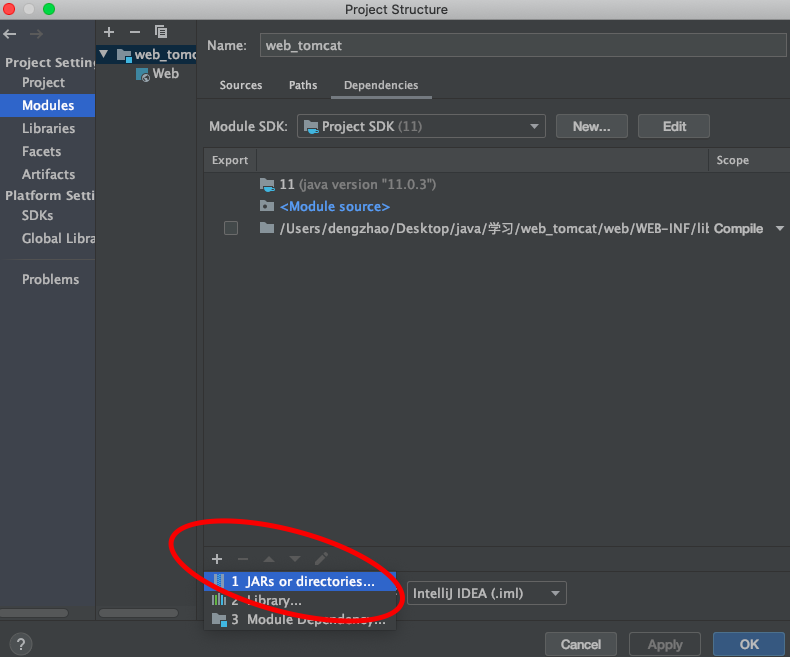Viewport: 790px width, 657px height.
Task: Open Artifacts in sidebar
Action: pyautogui.click(x=47, y=174)
